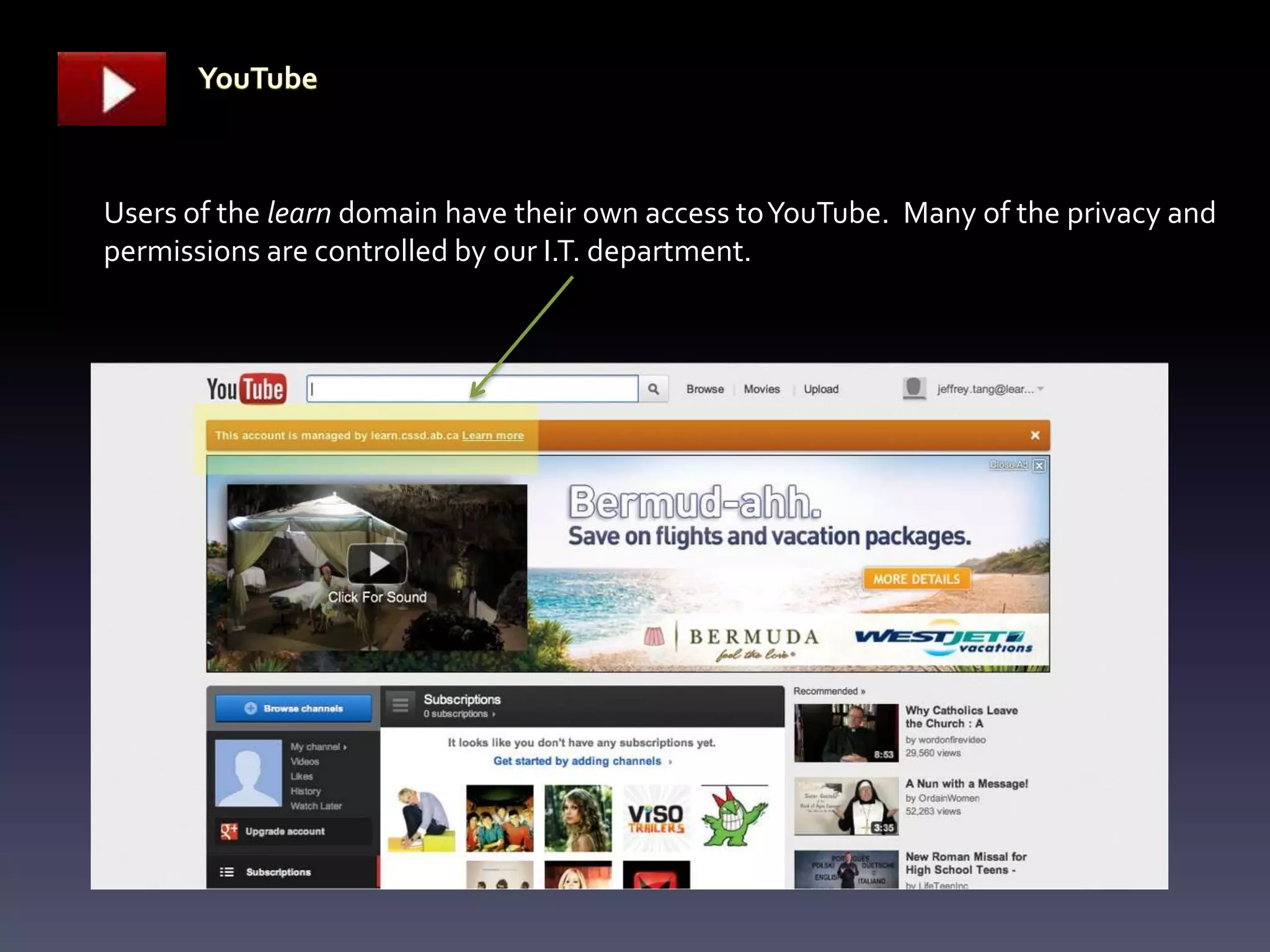Click the blank profile picture
1270x952 pixels.
[248, 773]
